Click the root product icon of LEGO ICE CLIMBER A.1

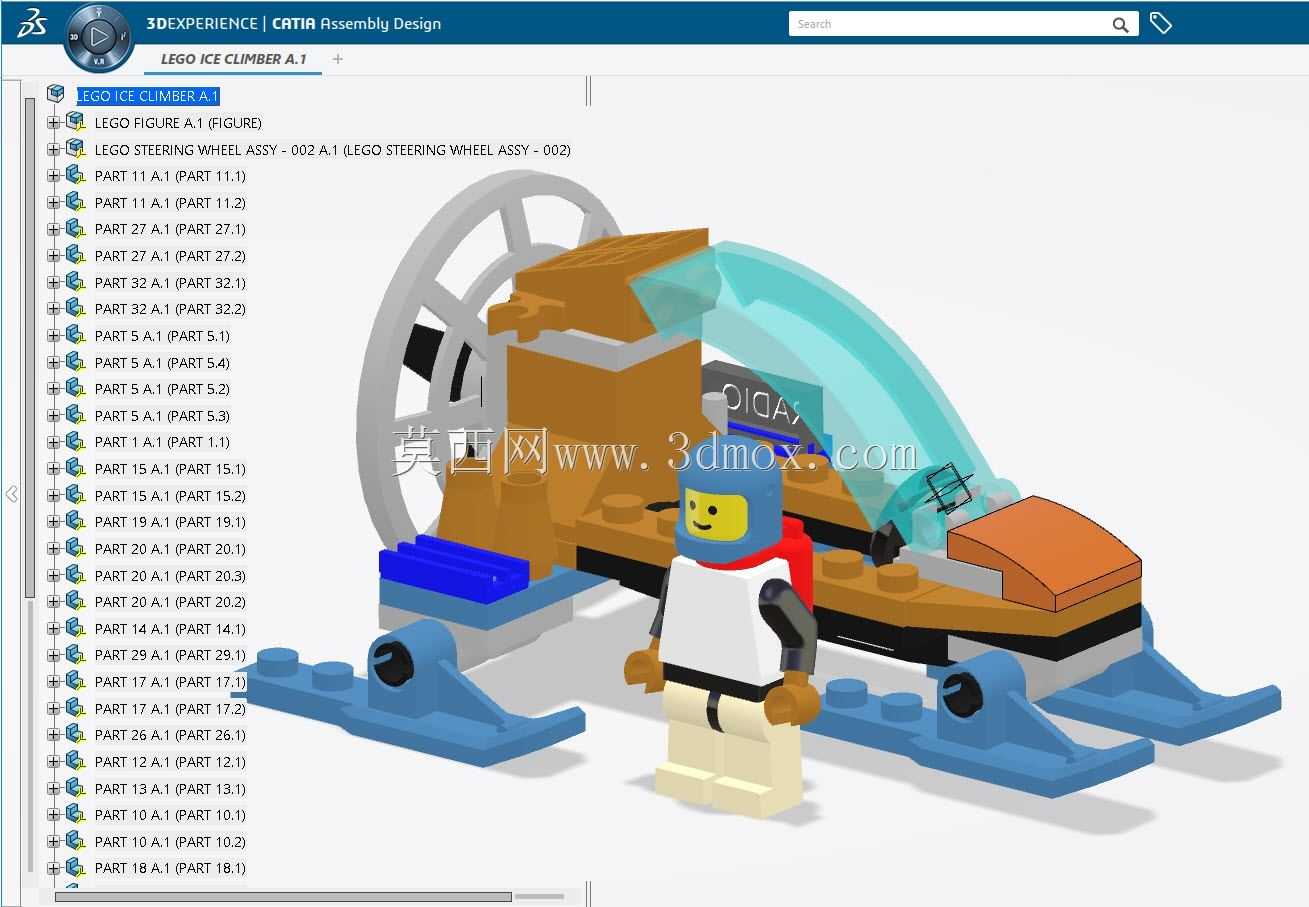pos(56,94)
